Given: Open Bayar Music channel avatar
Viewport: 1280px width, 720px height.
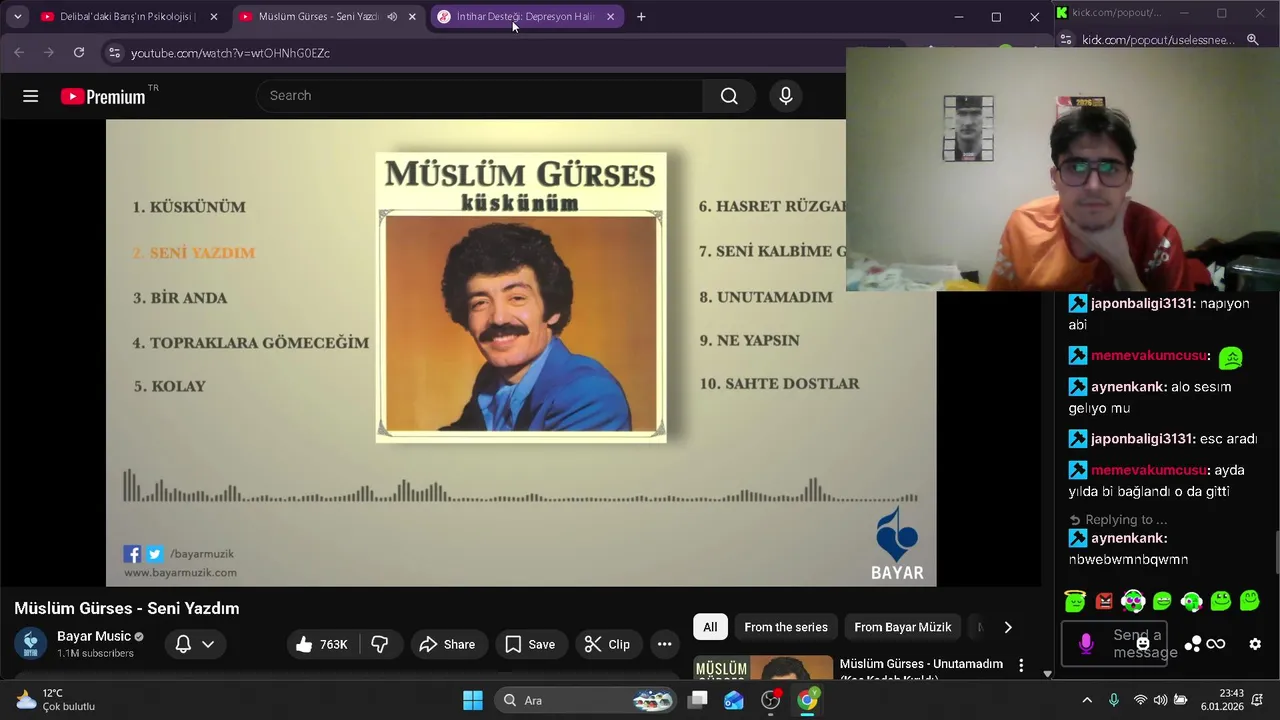Looking at the screenshot, I should 31,644.
